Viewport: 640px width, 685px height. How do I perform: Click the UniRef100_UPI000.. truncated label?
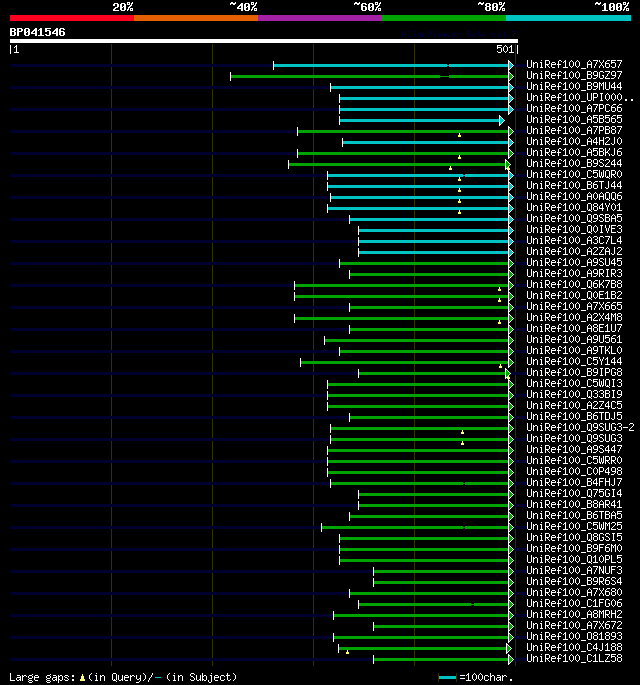point(580,97)
